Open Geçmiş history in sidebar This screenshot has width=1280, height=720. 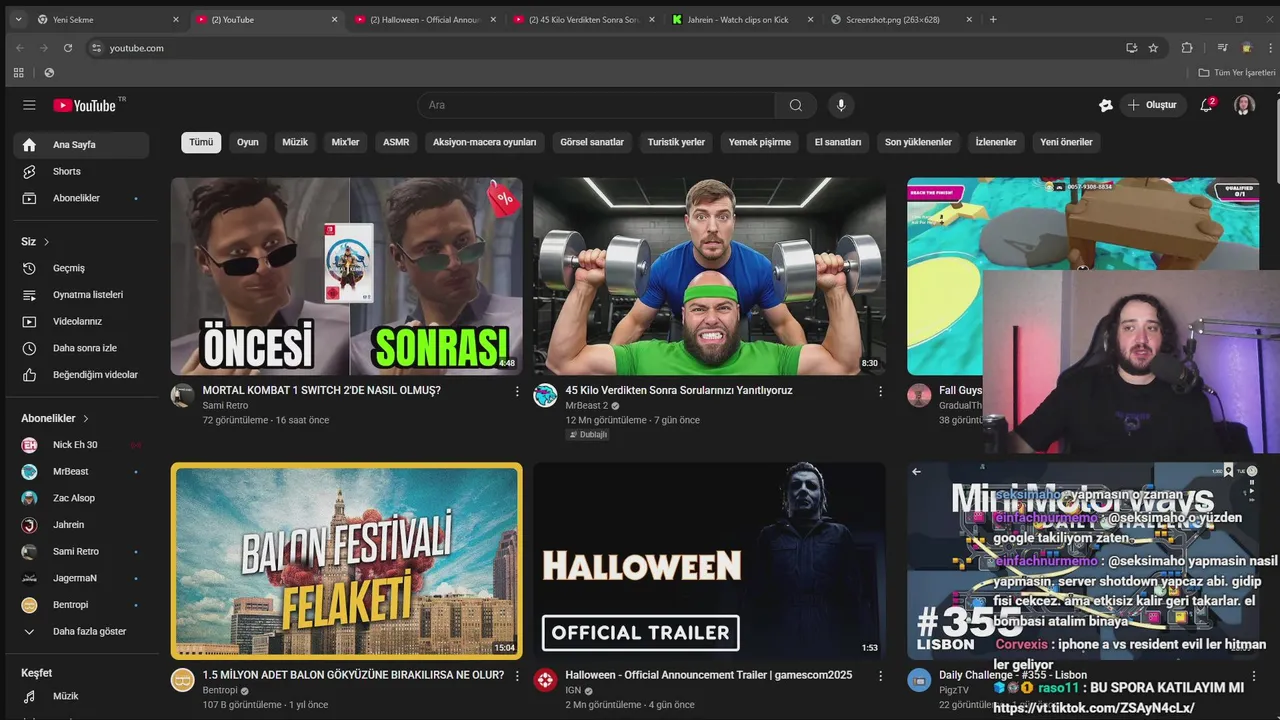point(81,268)
